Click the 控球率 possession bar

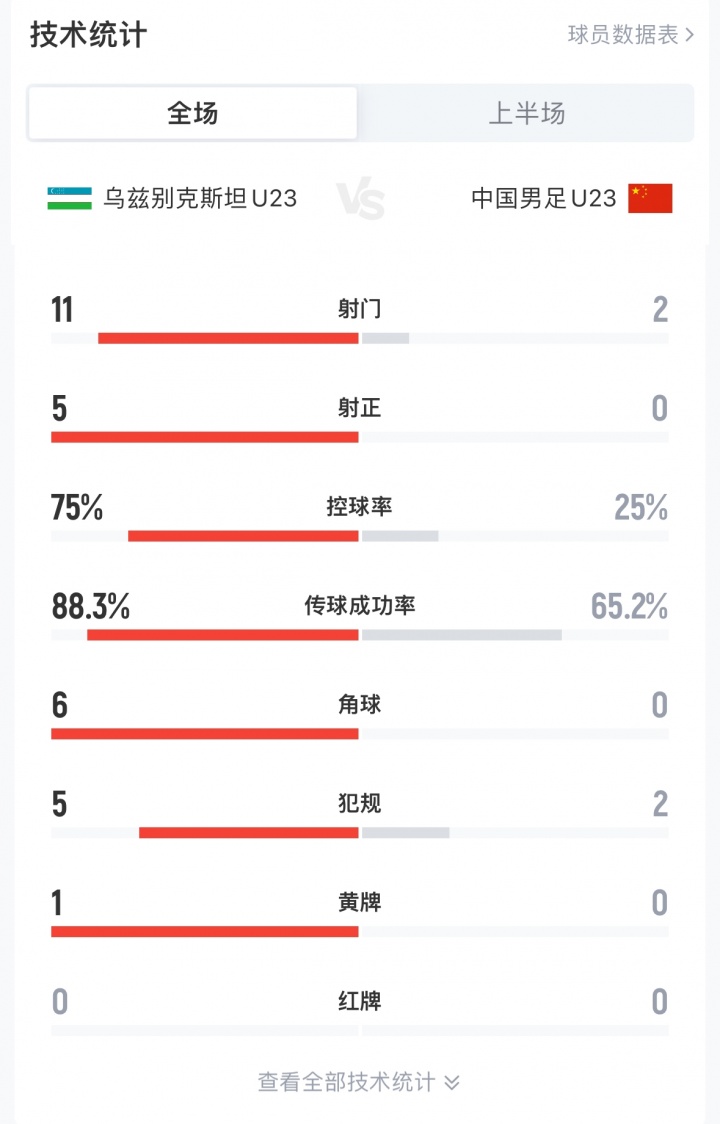[243, 536]
